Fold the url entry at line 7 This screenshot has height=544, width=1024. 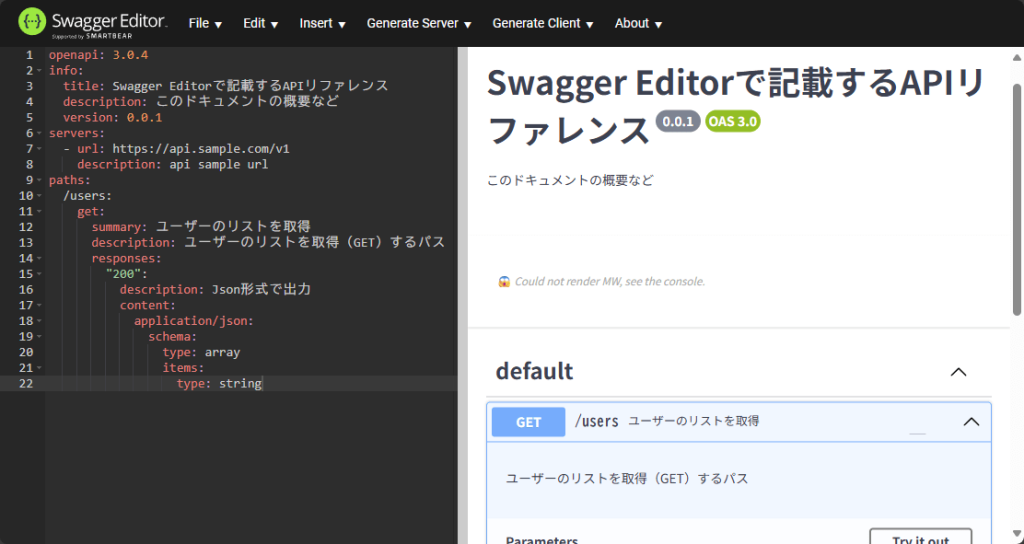[x=39, y=149]
